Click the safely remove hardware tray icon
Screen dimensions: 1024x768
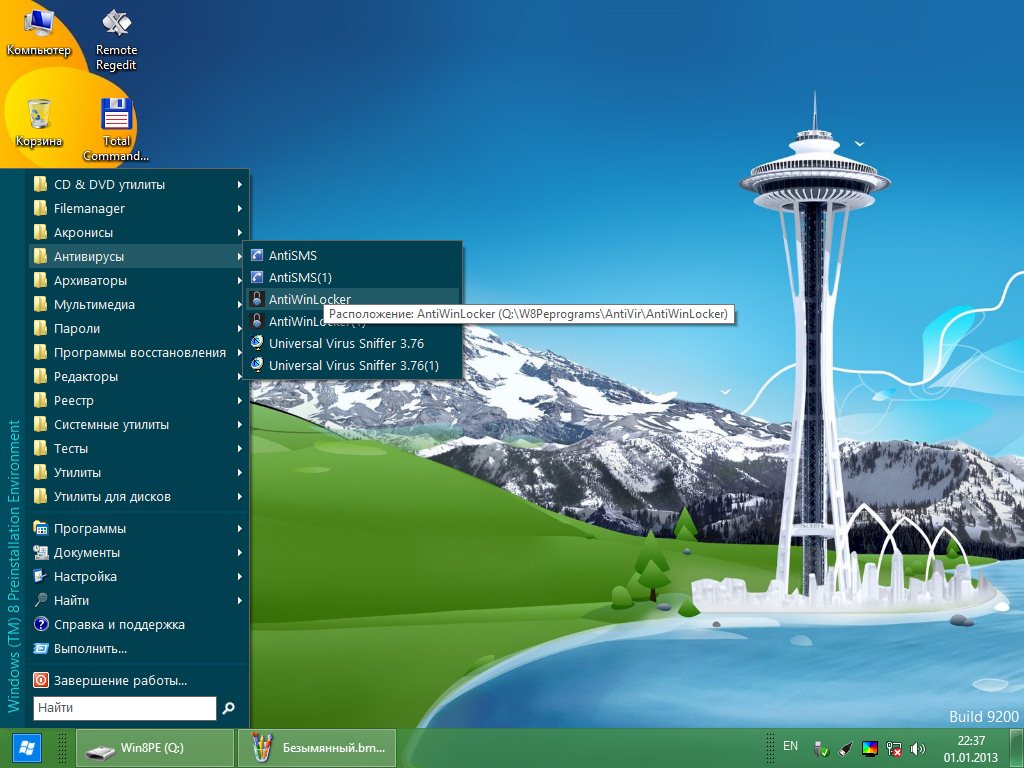[820, 748]
